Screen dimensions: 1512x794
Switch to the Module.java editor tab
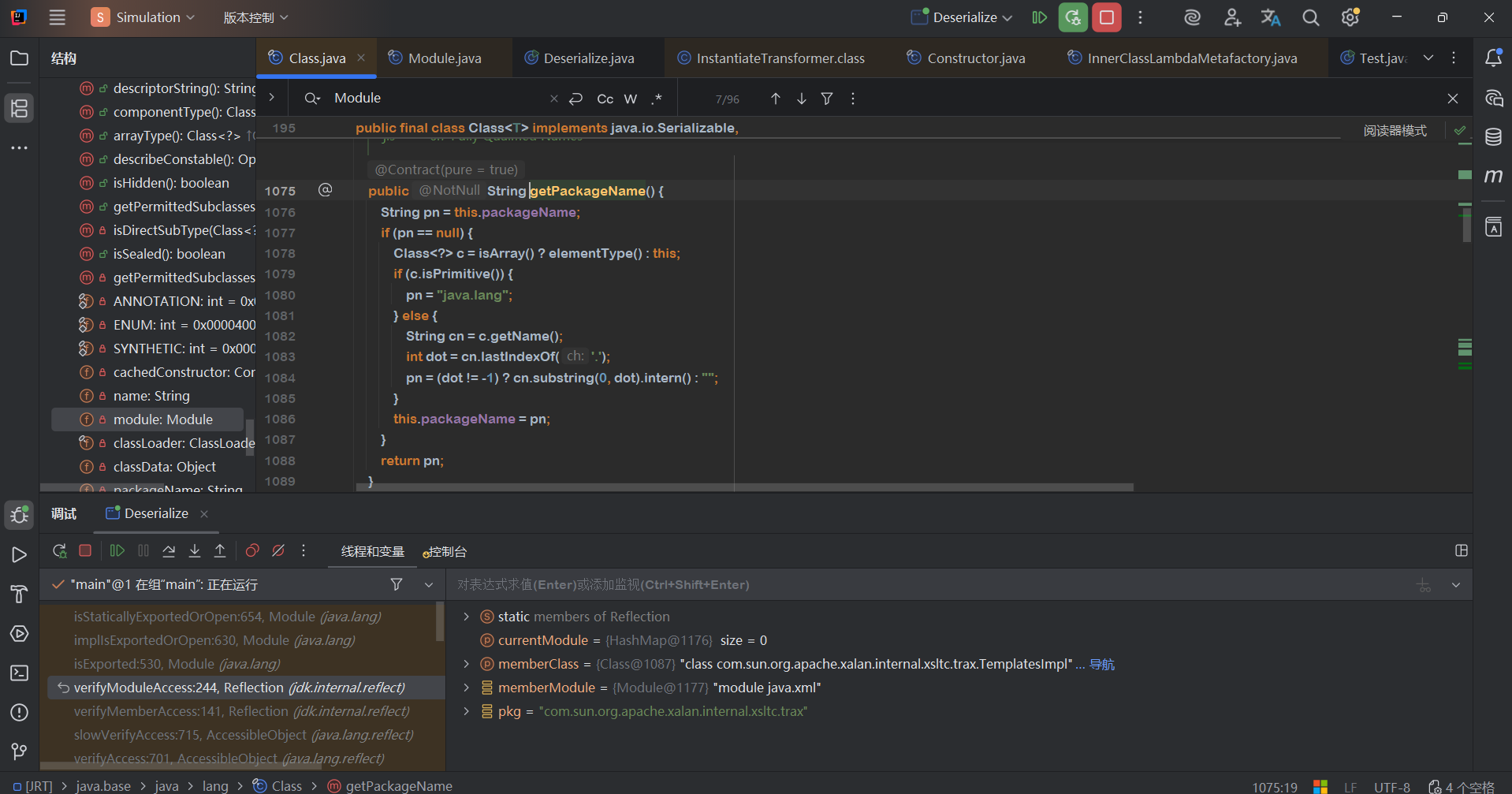pyautogui.click(x=444, y=58)
